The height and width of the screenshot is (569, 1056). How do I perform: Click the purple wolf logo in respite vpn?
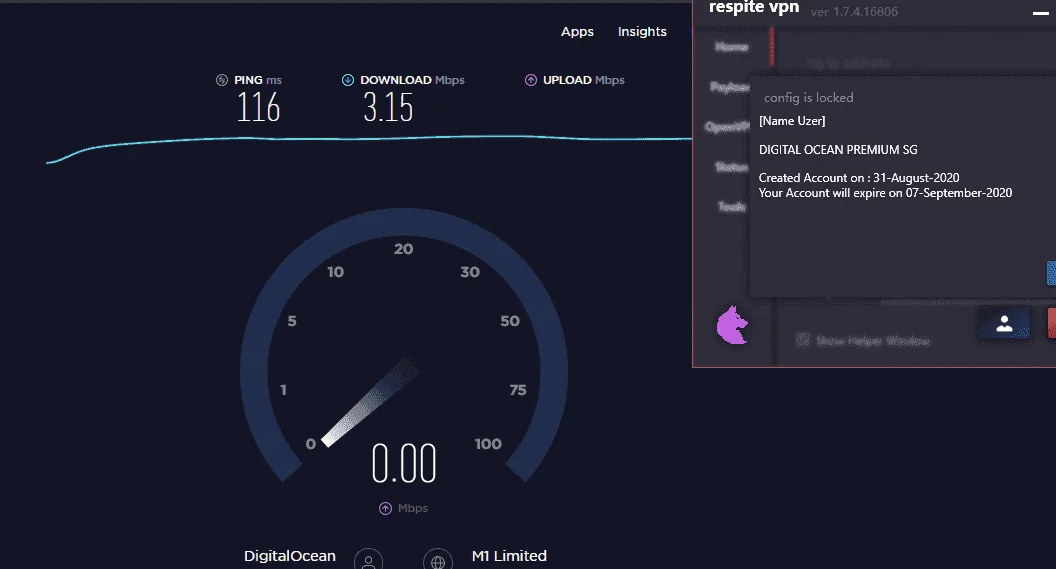click(733, 325)
